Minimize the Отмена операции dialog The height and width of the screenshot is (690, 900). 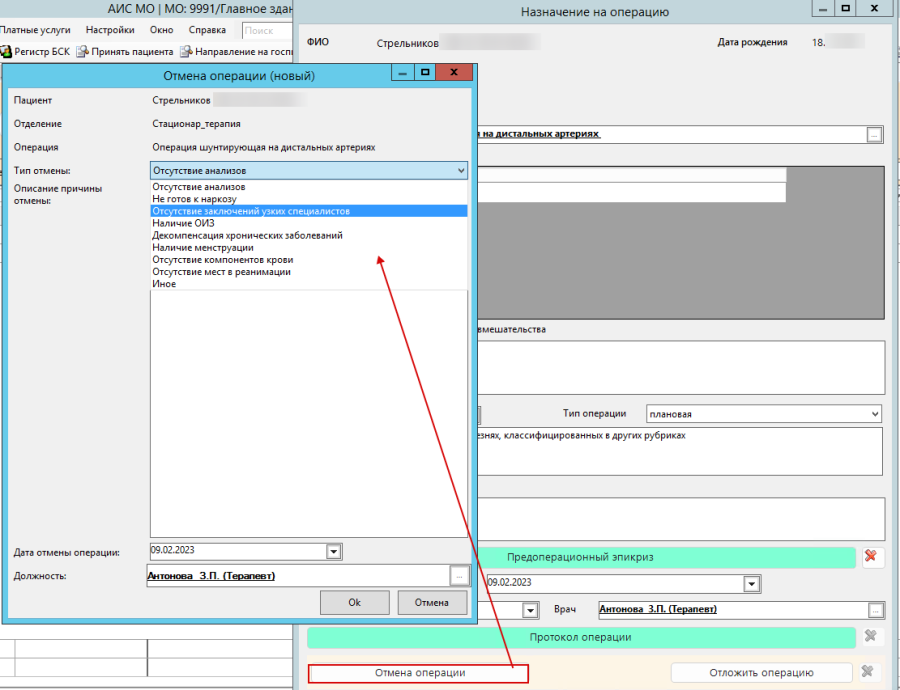(x=403, y=72)
